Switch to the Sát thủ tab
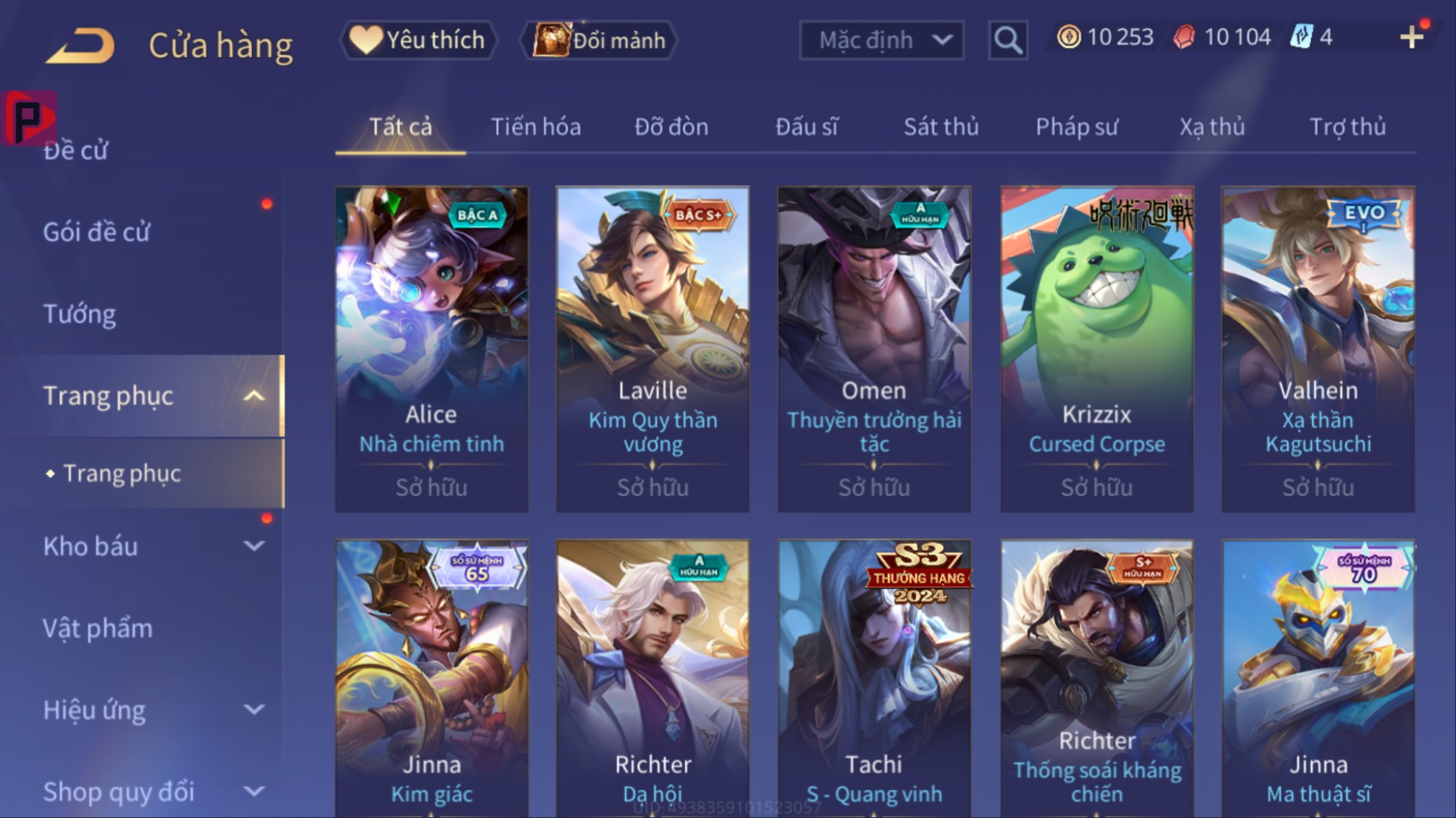This screenshot has width=1456, height=818. pos(941,127)
